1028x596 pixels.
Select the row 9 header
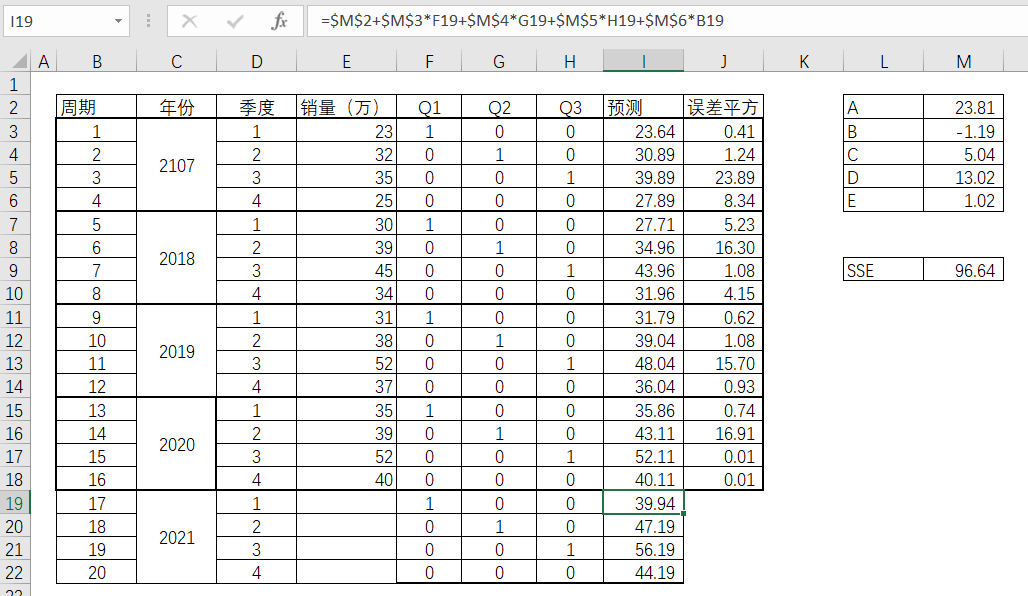(15, 271)
